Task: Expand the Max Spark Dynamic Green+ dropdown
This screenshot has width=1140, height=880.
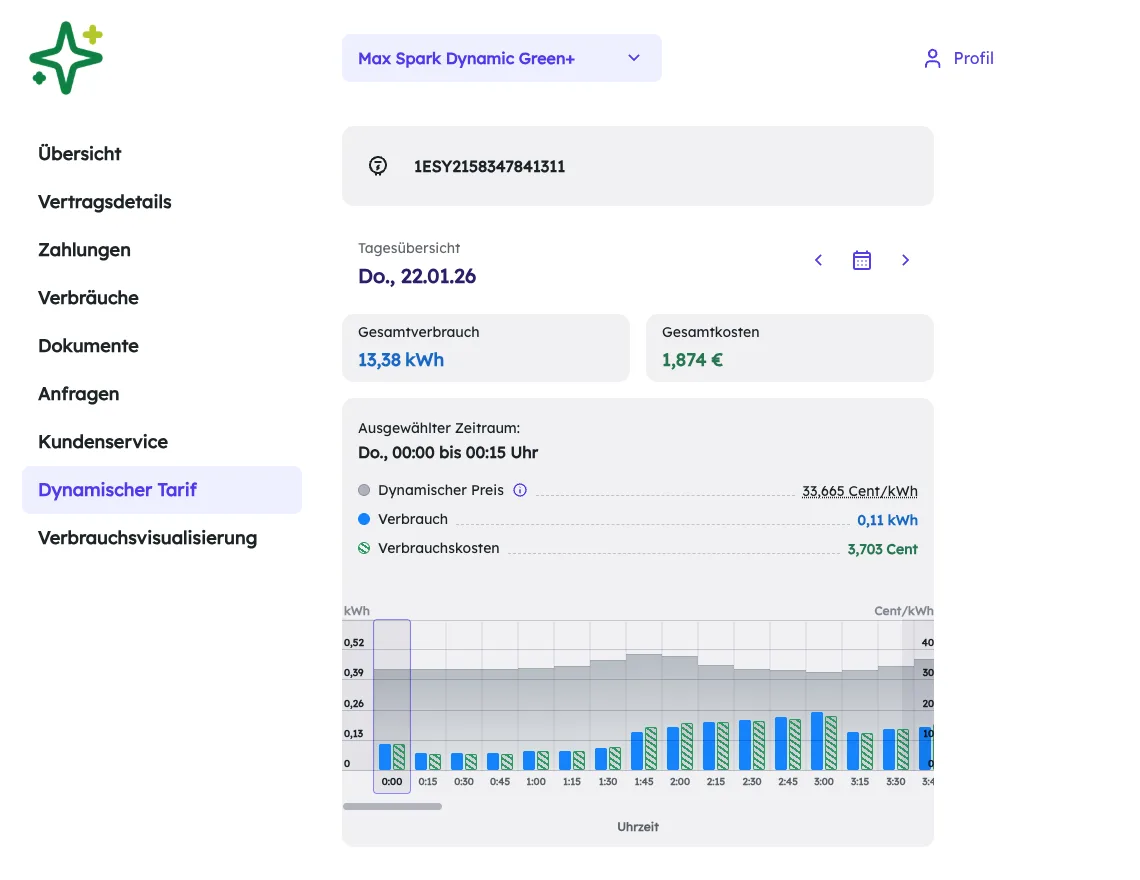Action: tap(502, 58)
